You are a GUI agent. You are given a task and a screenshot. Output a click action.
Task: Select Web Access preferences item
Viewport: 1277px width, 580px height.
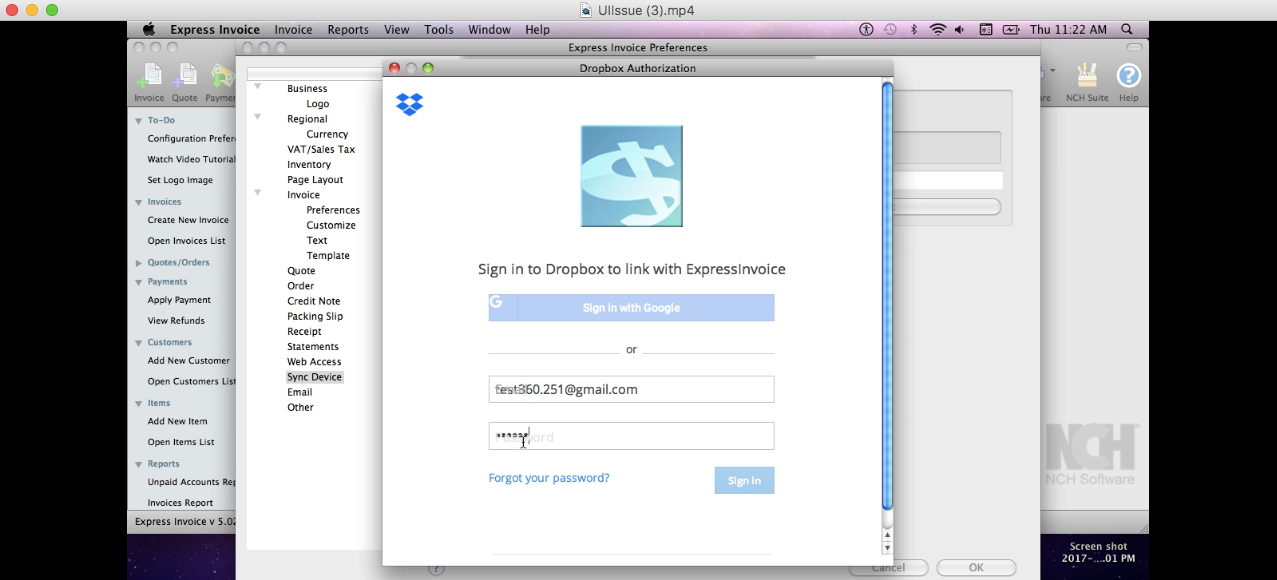click(314, 362)
